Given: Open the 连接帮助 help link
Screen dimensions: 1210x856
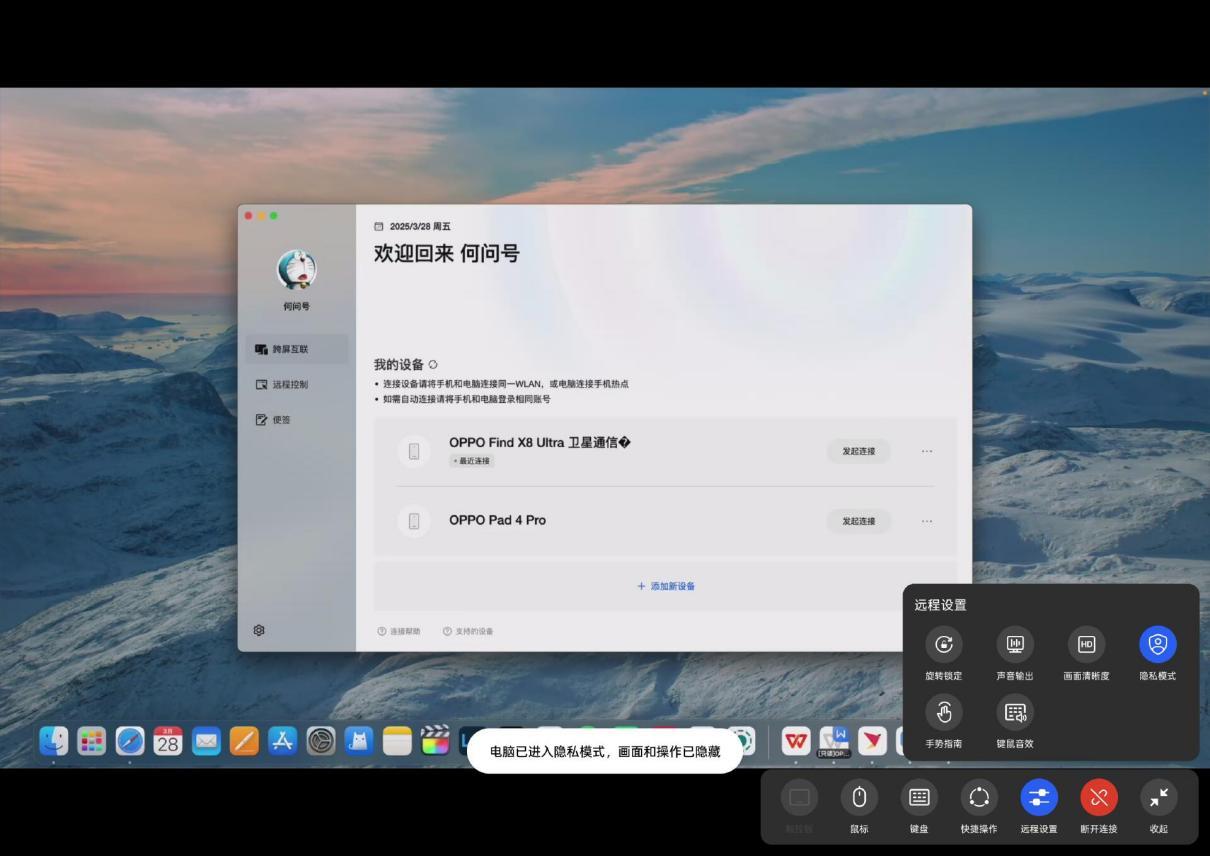Looking at the screenshot, I should click(399, 631).
